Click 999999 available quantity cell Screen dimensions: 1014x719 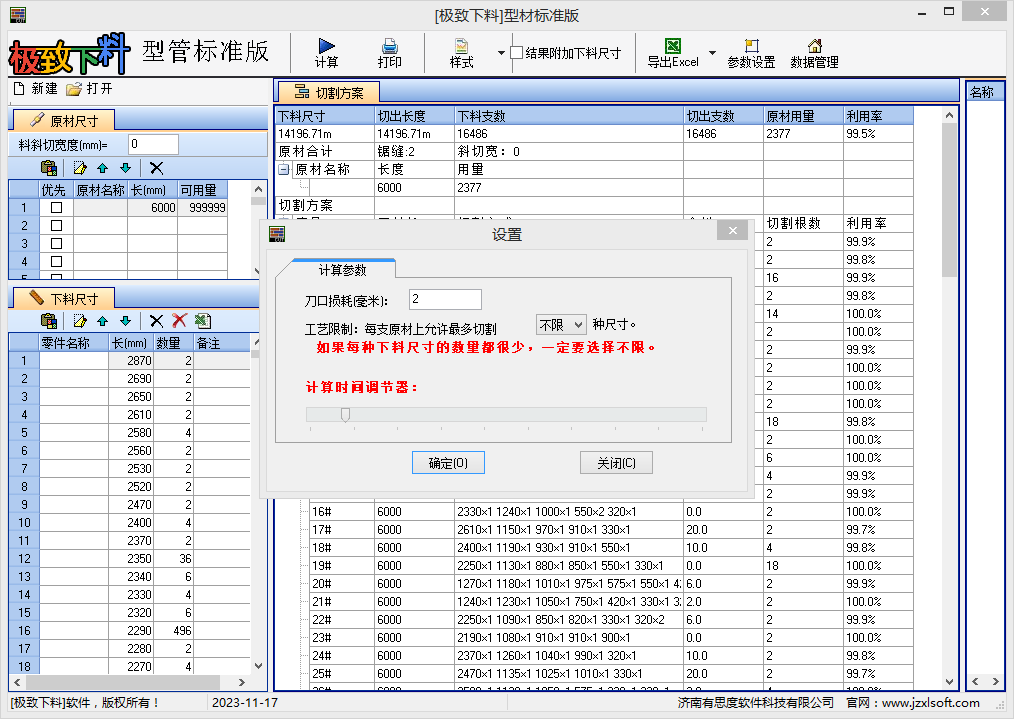202,208
